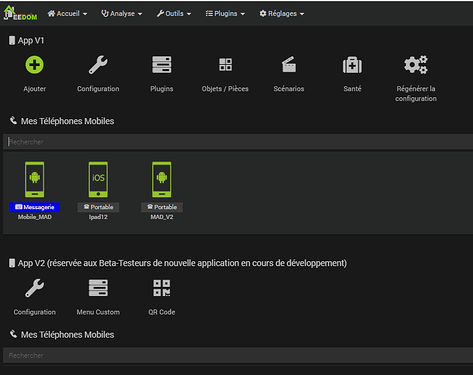
Task: Select the Mobile_MAD Android phone
Action: point(35,180)
